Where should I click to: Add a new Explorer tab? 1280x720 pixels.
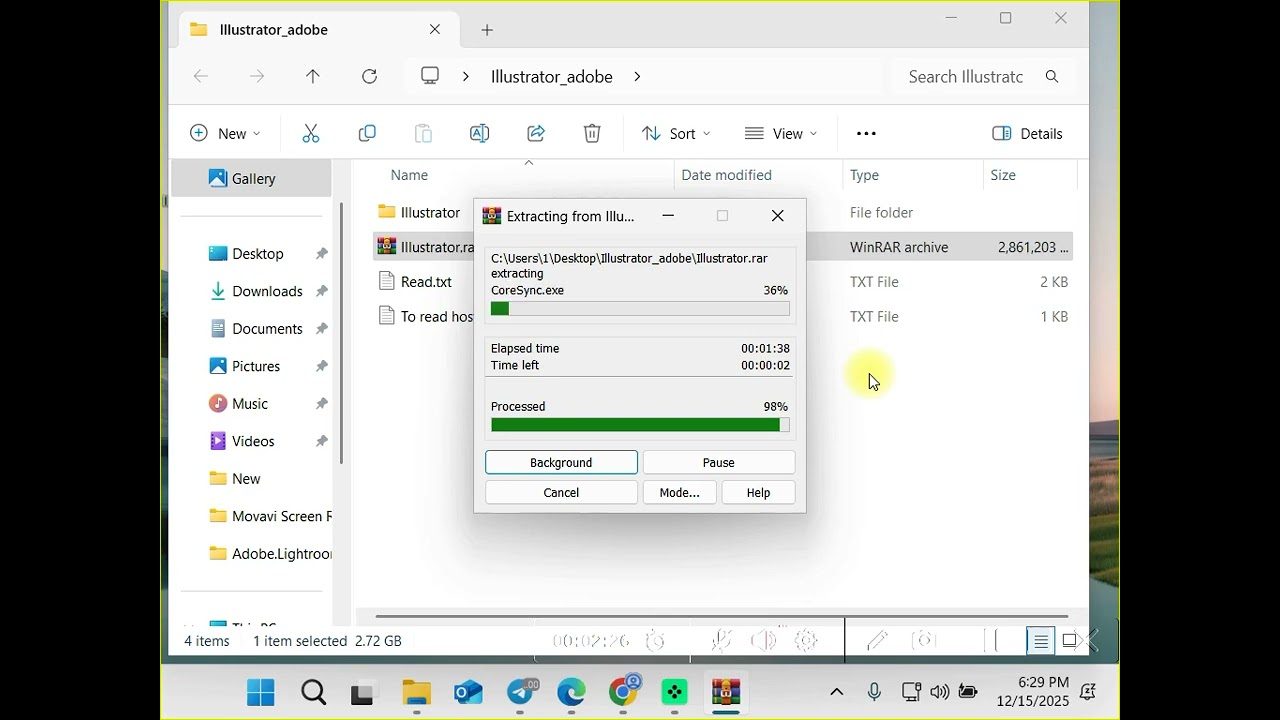point(487,30)
